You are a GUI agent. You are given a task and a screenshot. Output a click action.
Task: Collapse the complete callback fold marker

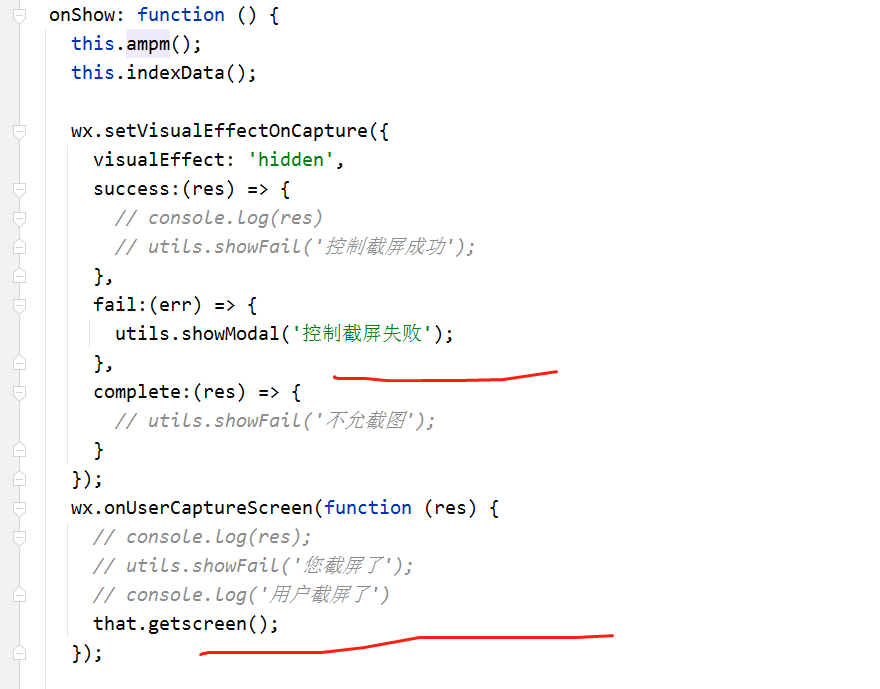[19, 393]
